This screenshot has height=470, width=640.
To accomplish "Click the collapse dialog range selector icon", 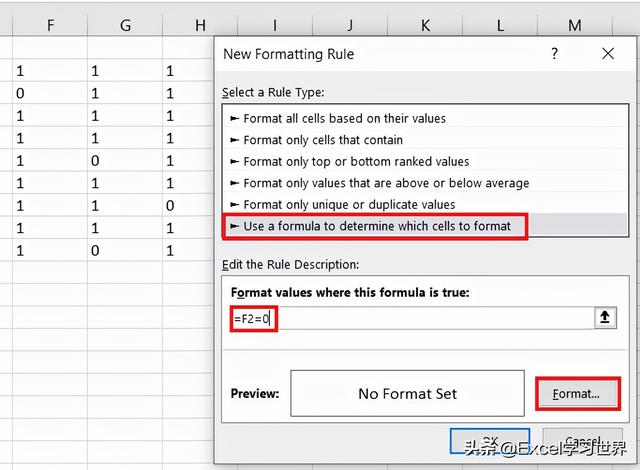I will click(x=604, y=318).
